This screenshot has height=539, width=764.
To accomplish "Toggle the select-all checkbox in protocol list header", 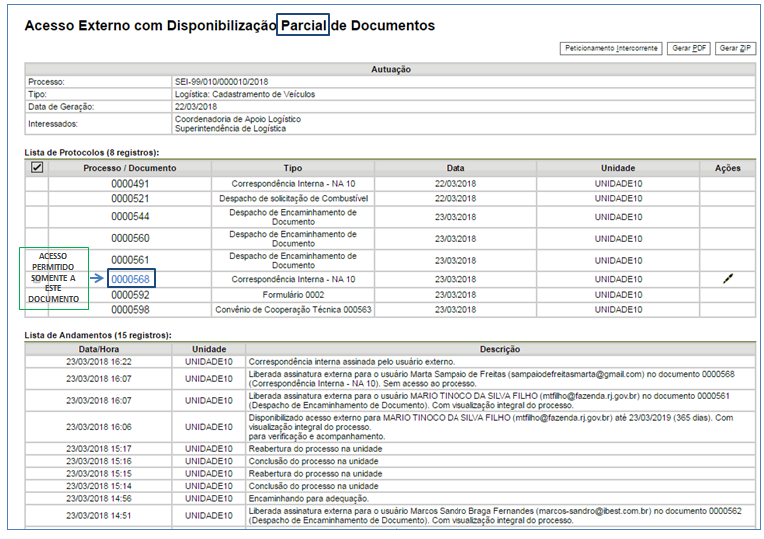I will [37, 168].
